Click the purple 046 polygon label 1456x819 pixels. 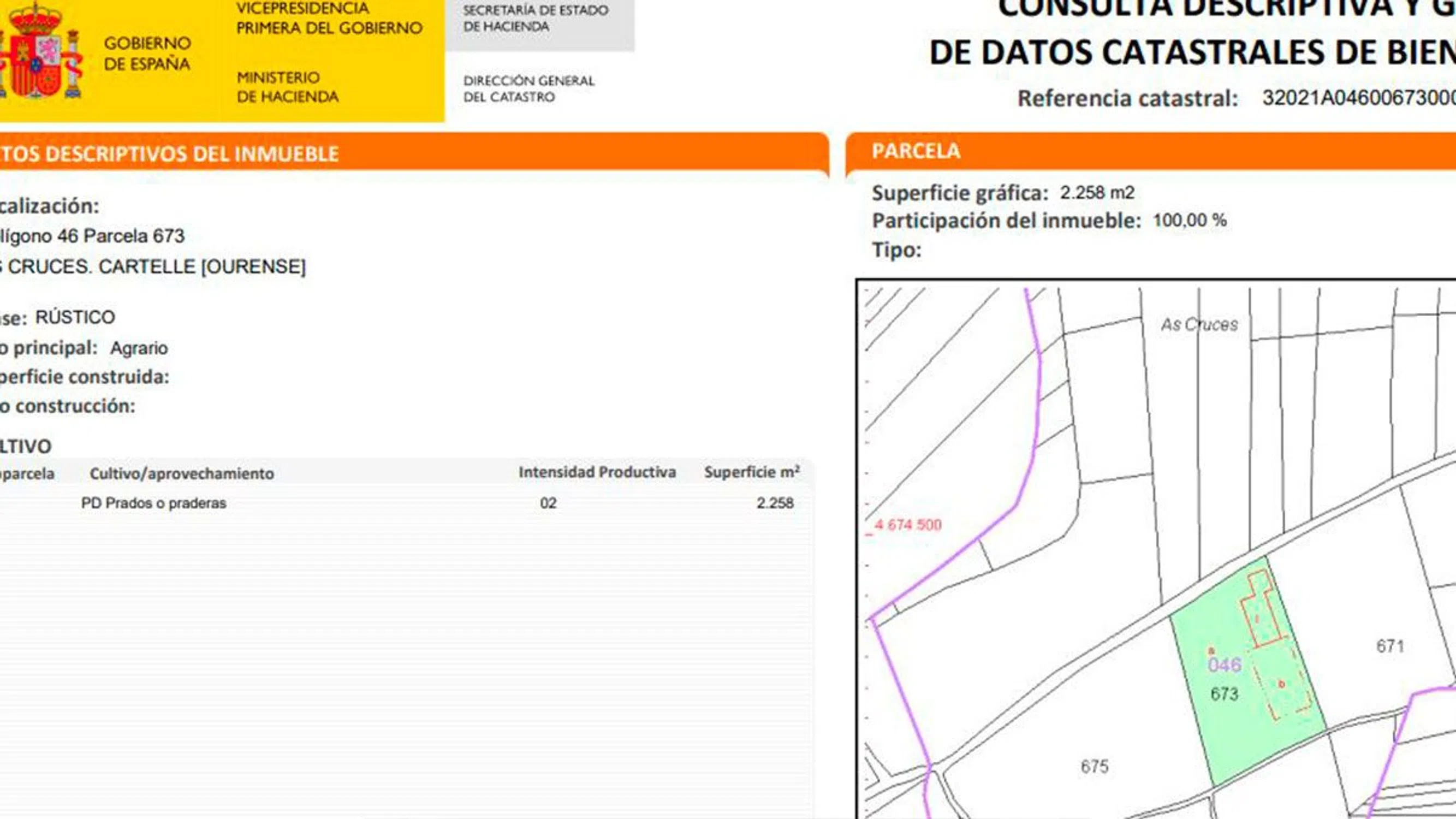click(x=1225, y=664)
